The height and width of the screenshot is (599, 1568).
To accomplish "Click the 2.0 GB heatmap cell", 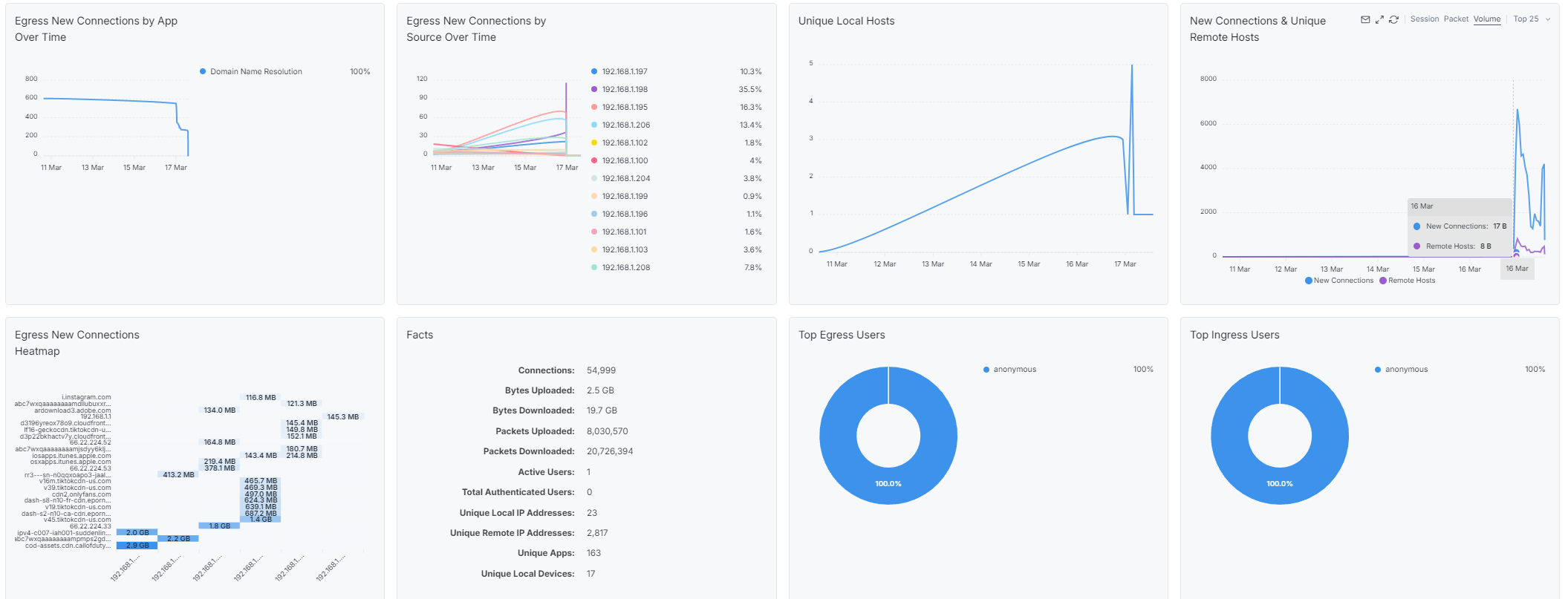I will pyautogui.click(x=137, y=533).
